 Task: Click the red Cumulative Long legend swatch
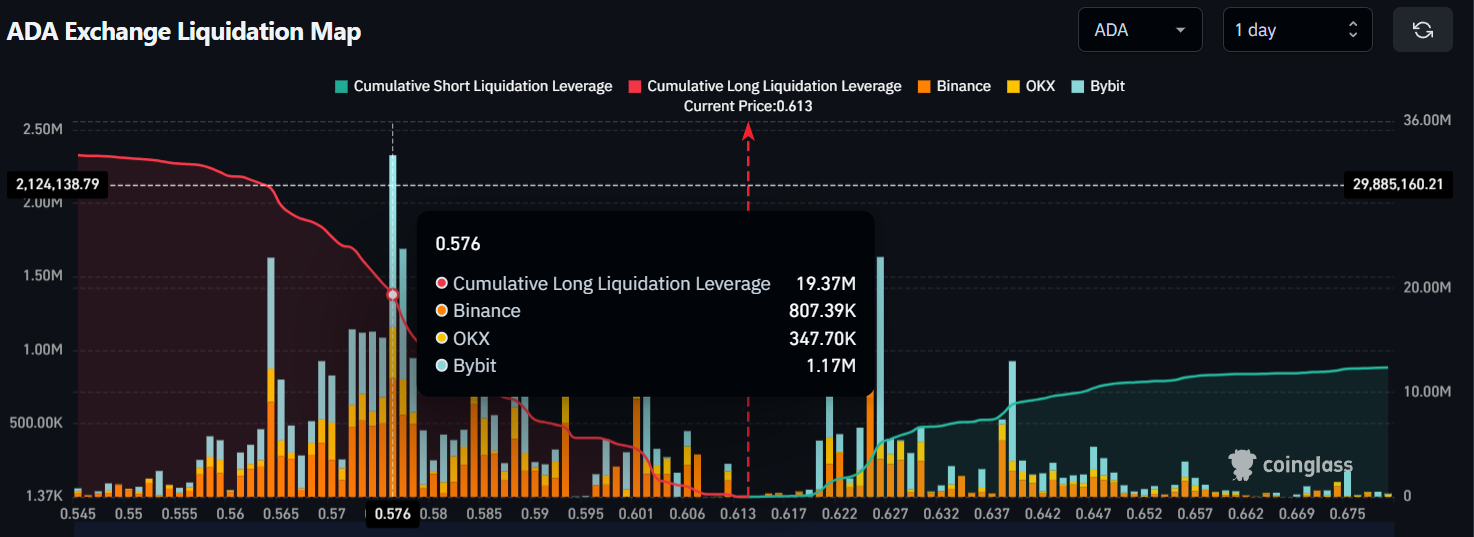click(x=634, y=87)
